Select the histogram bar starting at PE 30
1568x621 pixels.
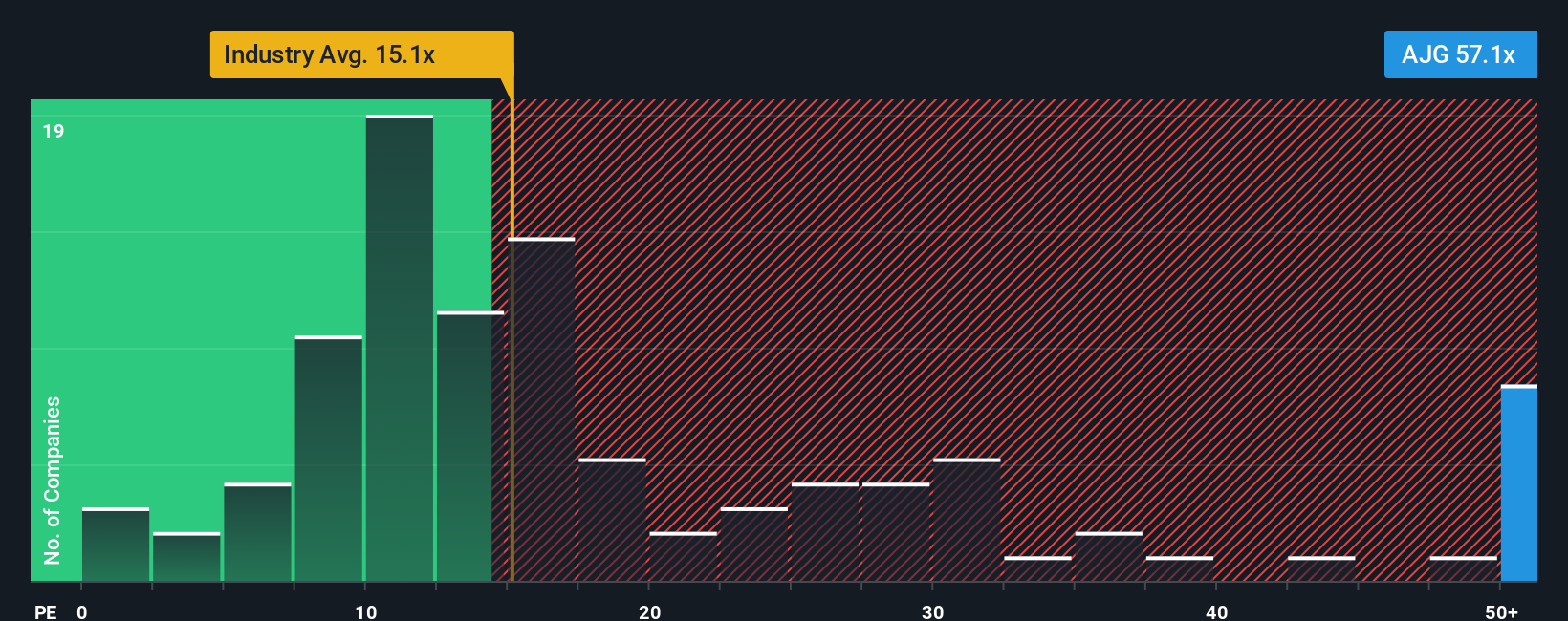[967, 520]
